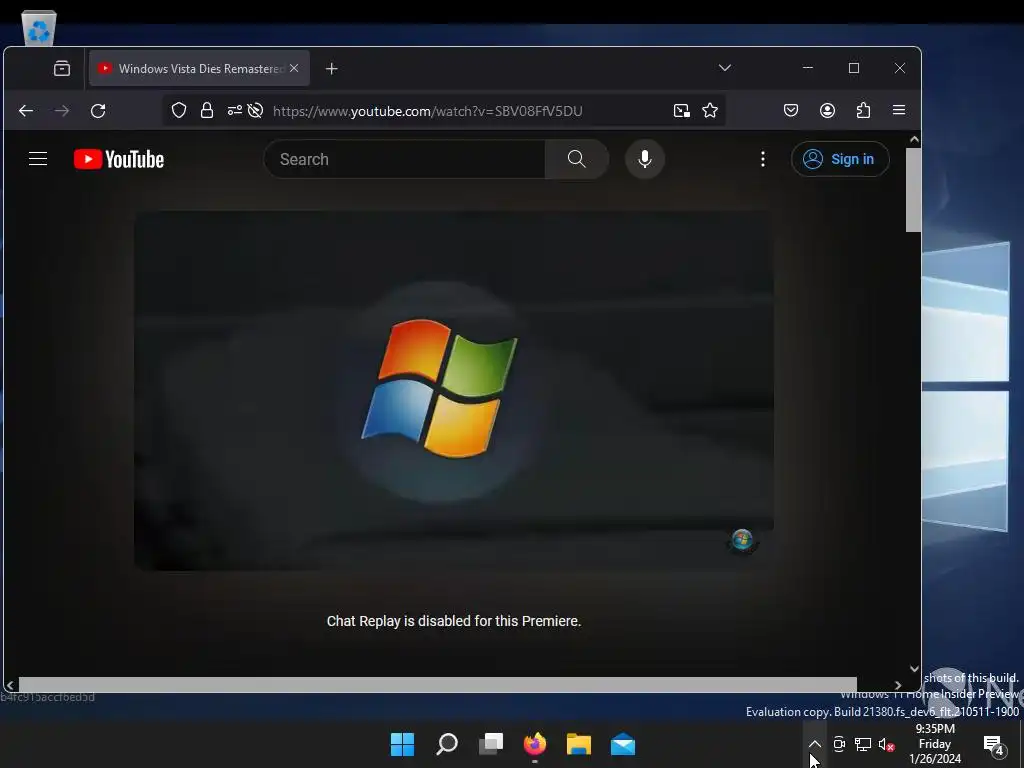This screenshot has height=768, width=1024.
Task: Open the muted volume tray icon
Action: (x=886, y=744)
